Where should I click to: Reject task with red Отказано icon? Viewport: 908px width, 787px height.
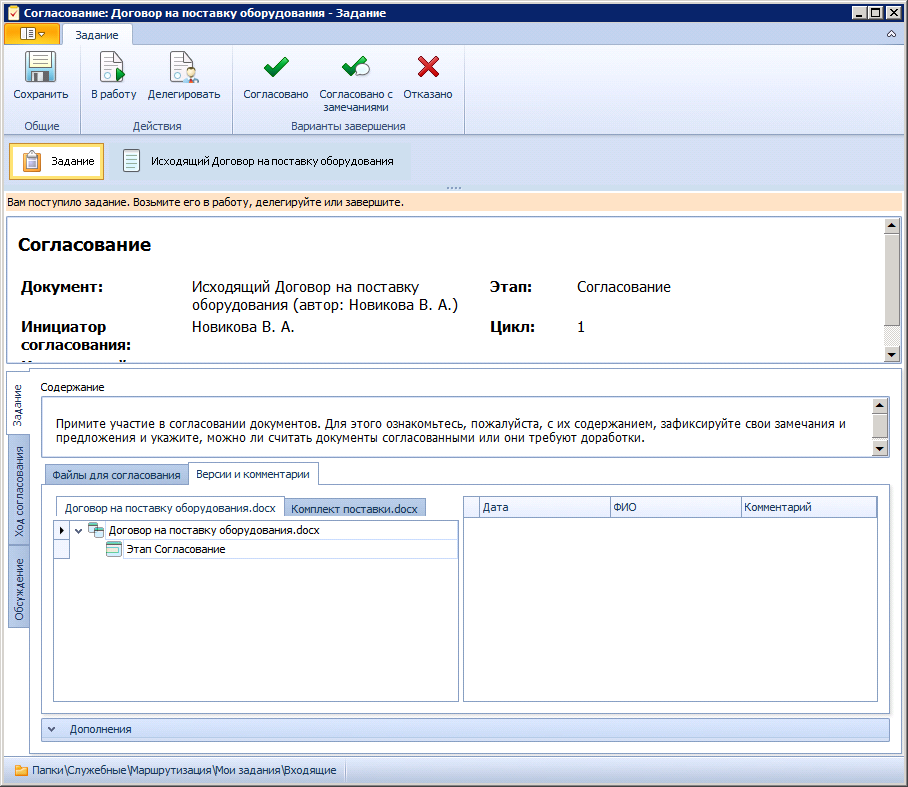(427, 67)
